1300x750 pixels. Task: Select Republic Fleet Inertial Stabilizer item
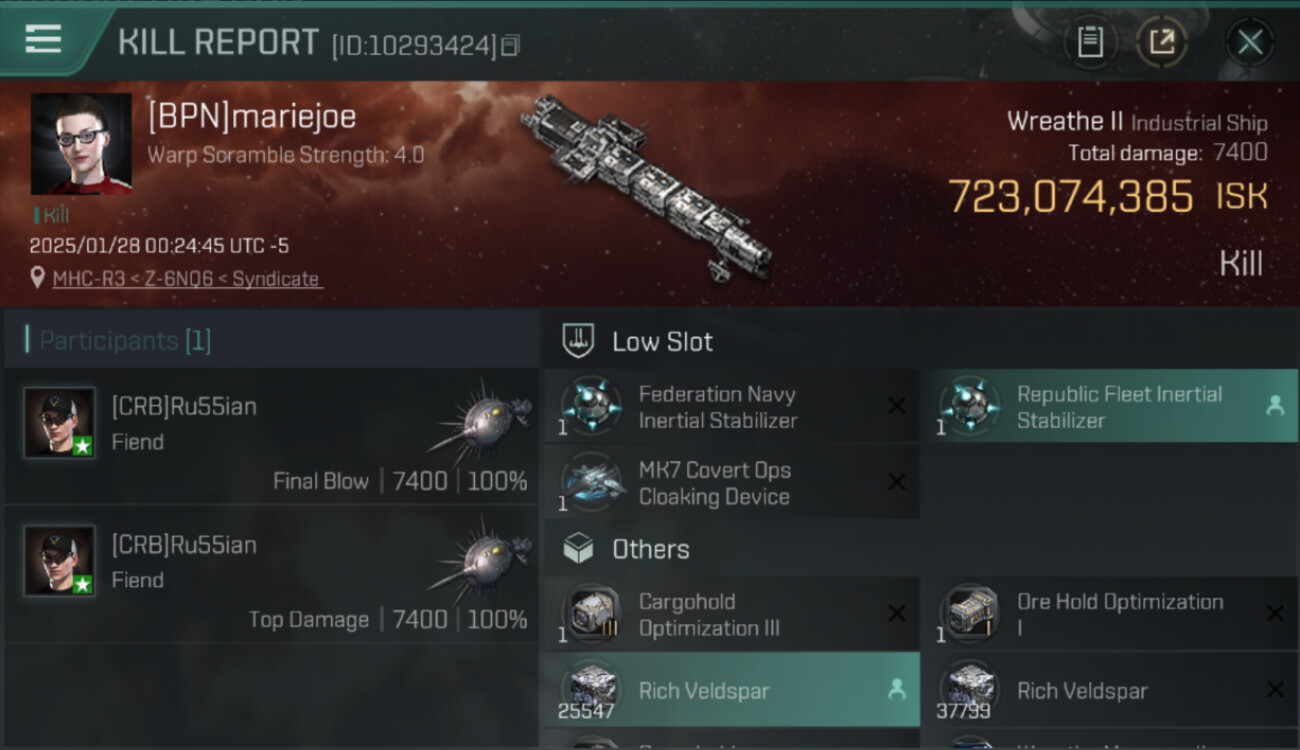1110,407
